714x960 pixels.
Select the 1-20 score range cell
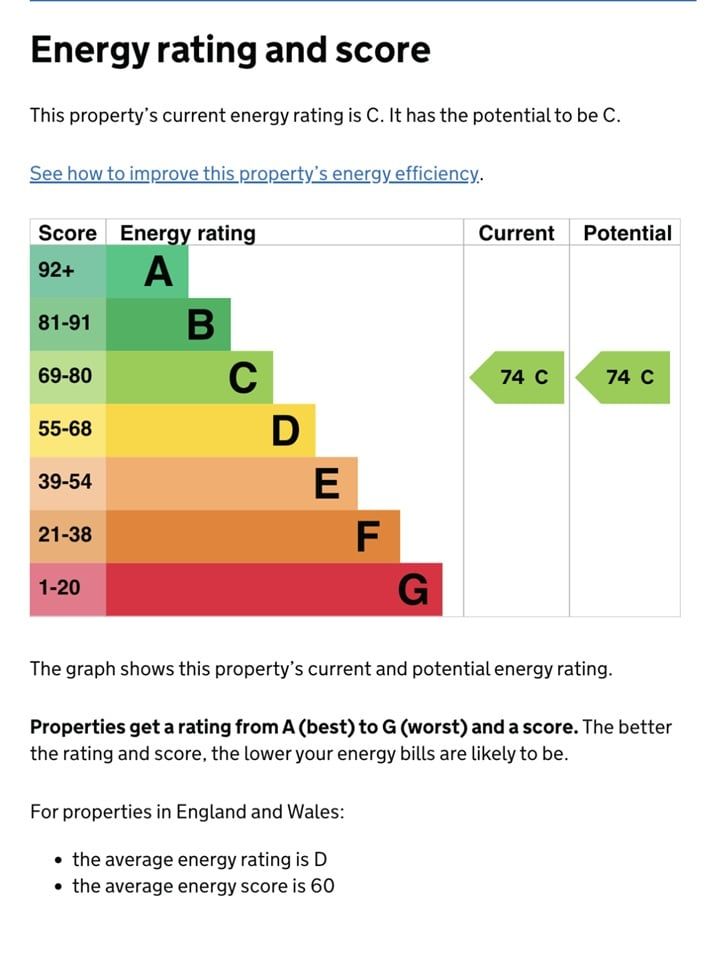tap(67, 589)
